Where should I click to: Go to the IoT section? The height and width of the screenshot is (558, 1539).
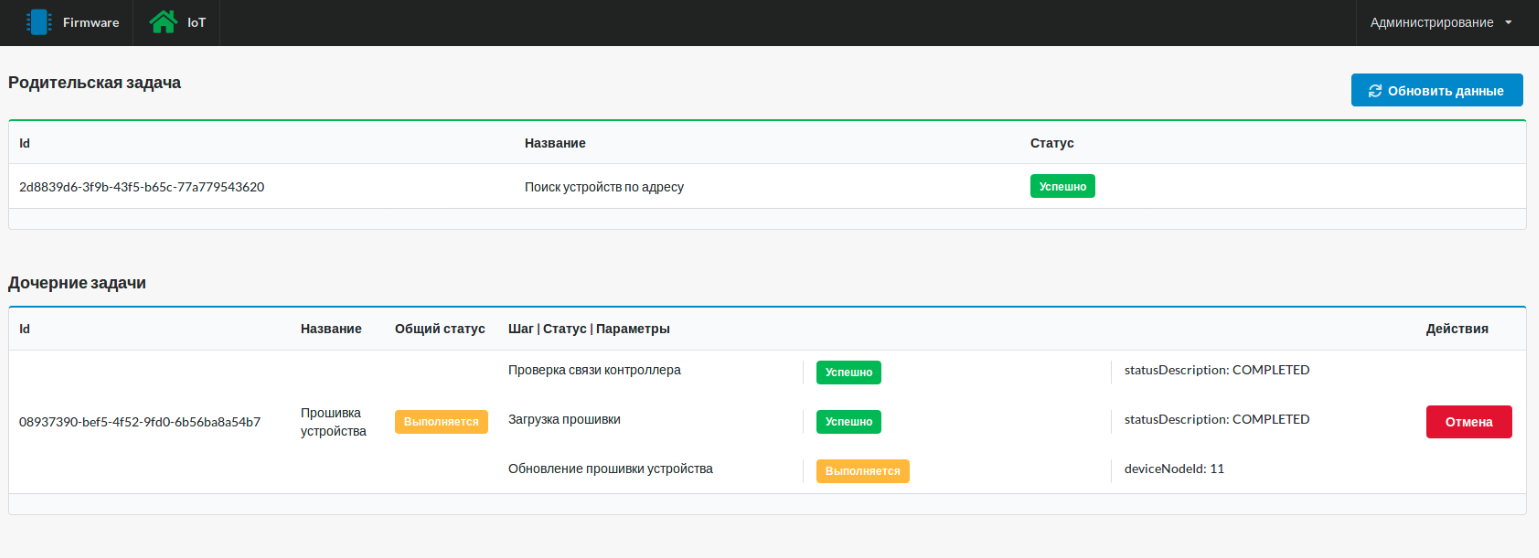196,22
